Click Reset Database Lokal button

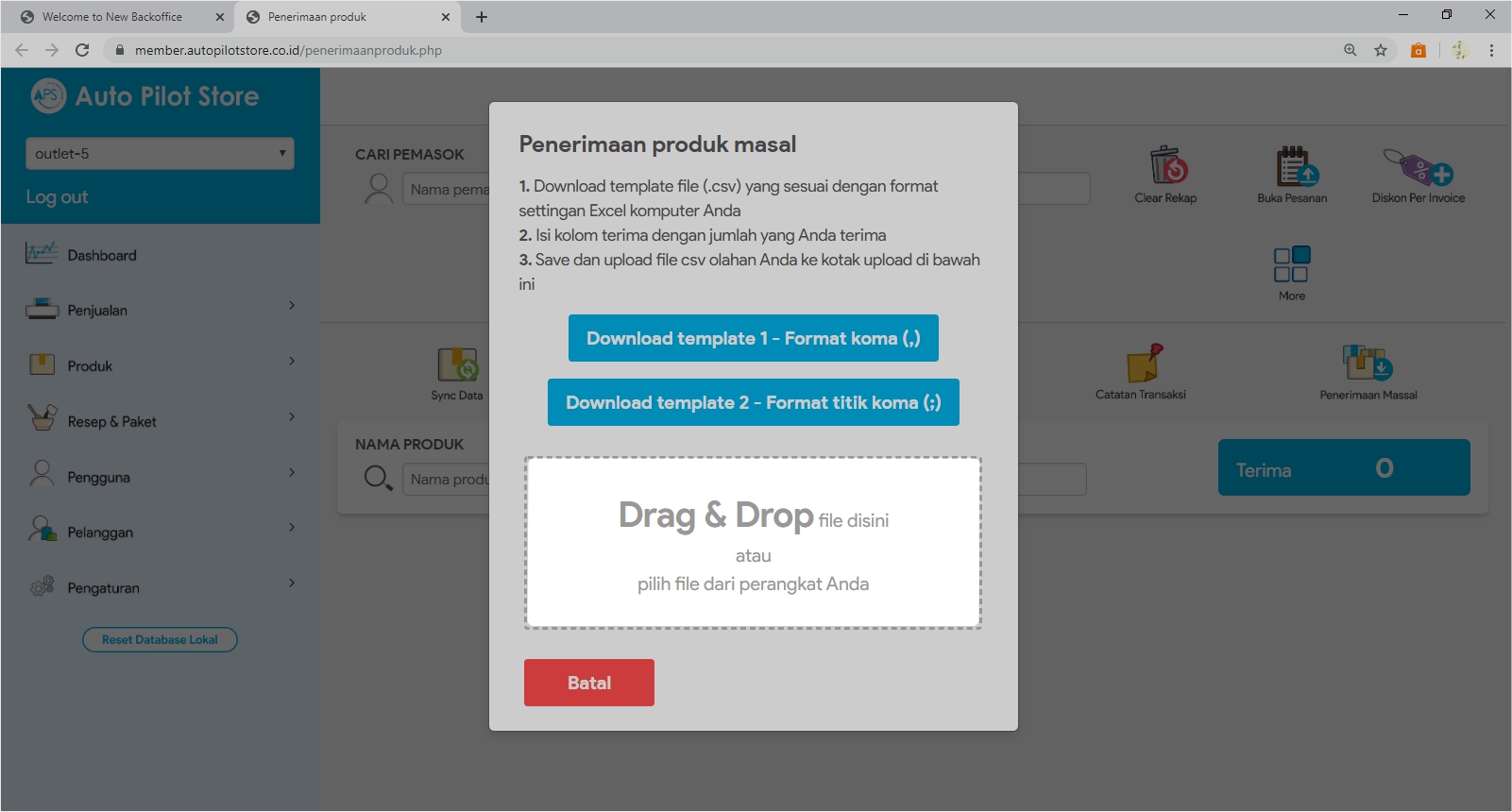click(x=160, y=640)
